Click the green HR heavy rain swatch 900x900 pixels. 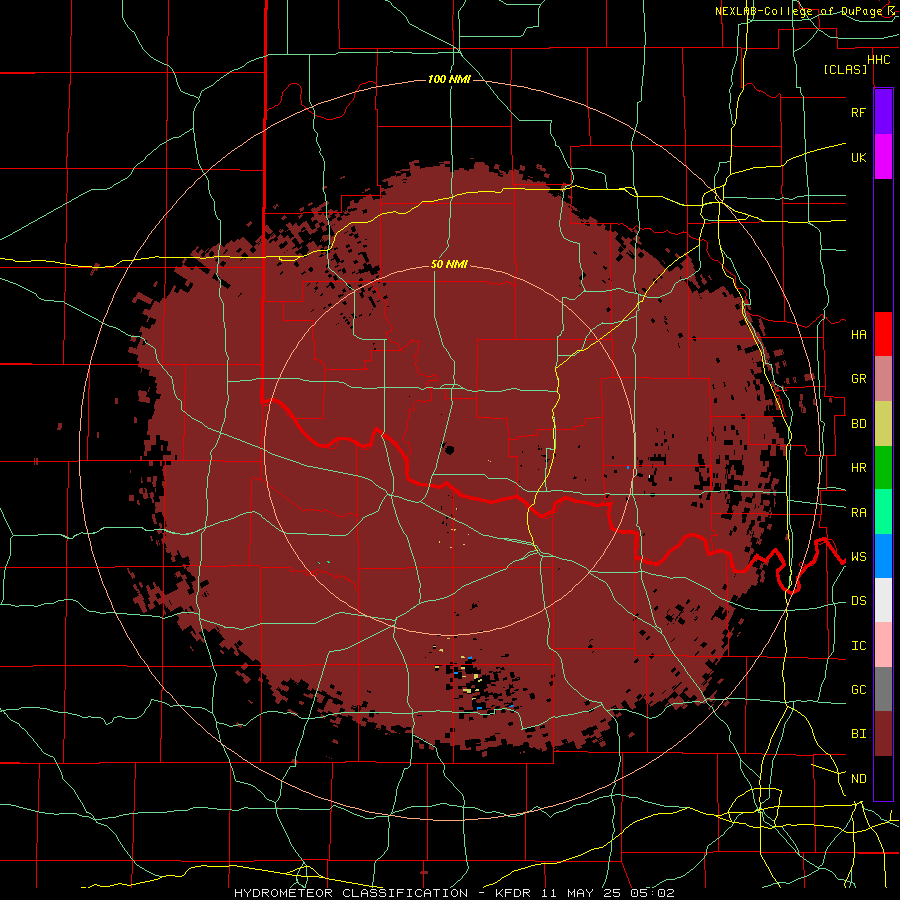tap(883, 468)
